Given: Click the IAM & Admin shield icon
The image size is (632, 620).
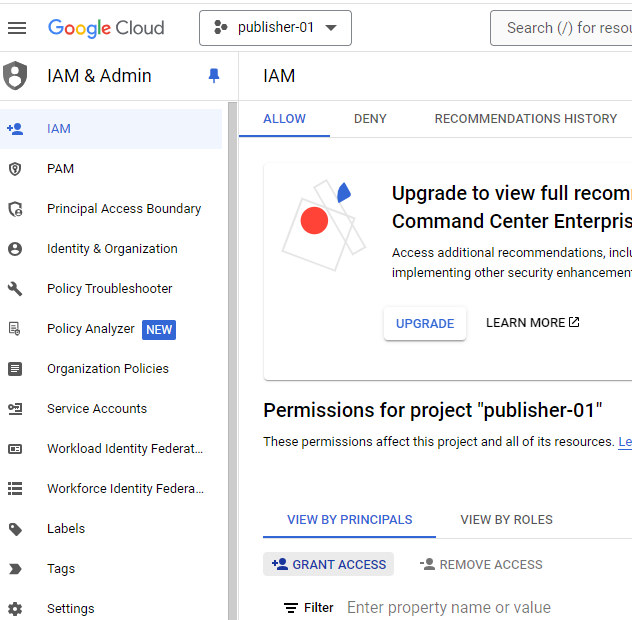Looking at the screenshot, I should point(15,75).
